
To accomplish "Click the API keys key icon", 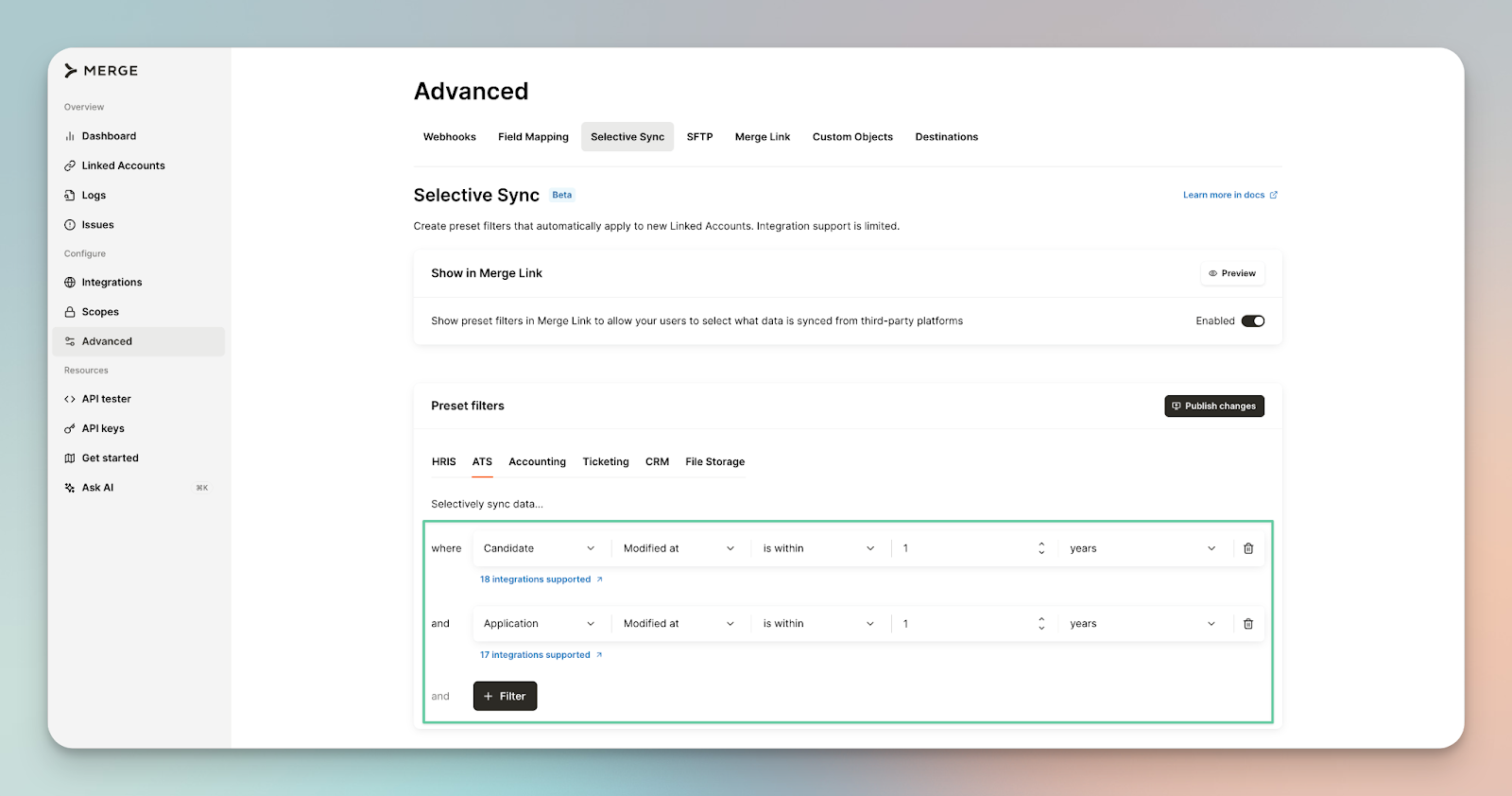I will (70, 428).
